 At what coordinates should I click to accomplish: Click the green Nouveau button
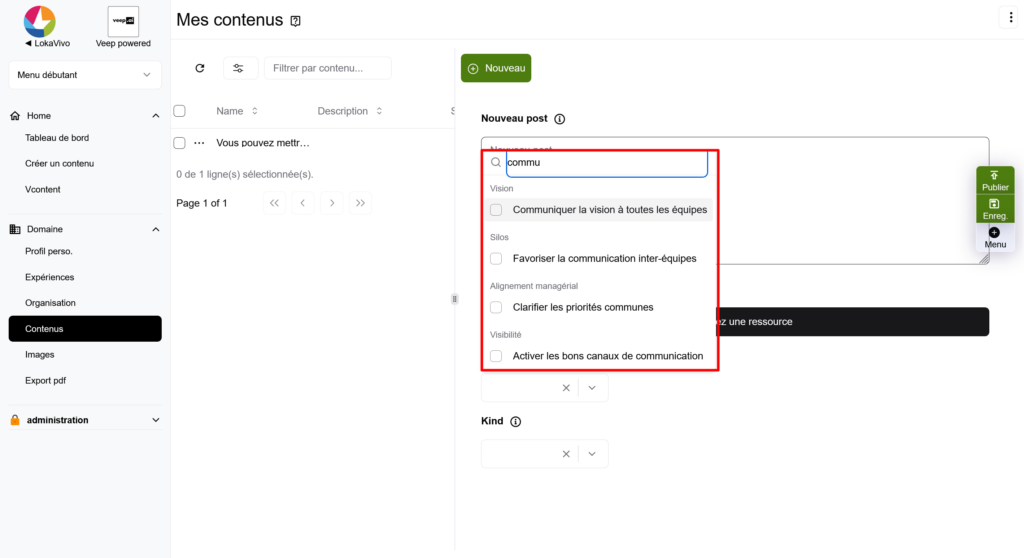[x=496, y=68]
